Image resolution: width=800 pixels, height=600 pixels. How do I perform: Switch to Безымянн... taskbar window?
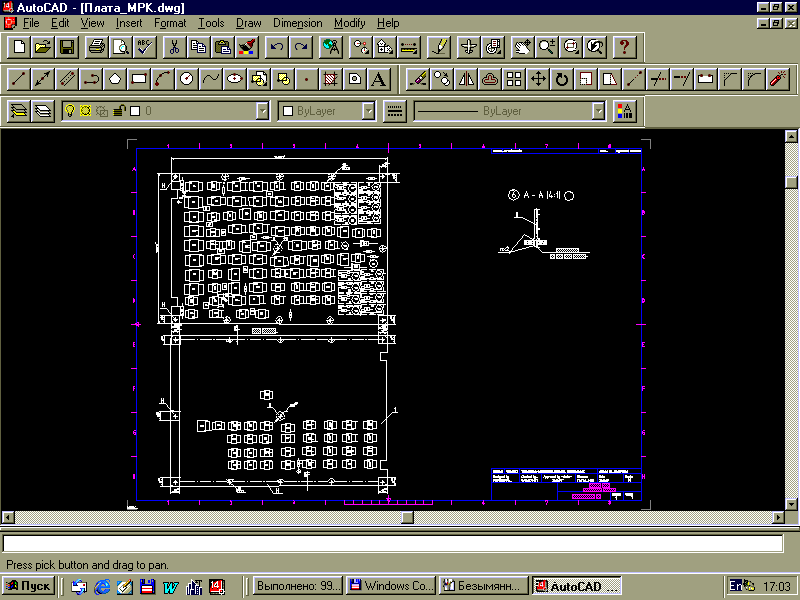[484, 586]
